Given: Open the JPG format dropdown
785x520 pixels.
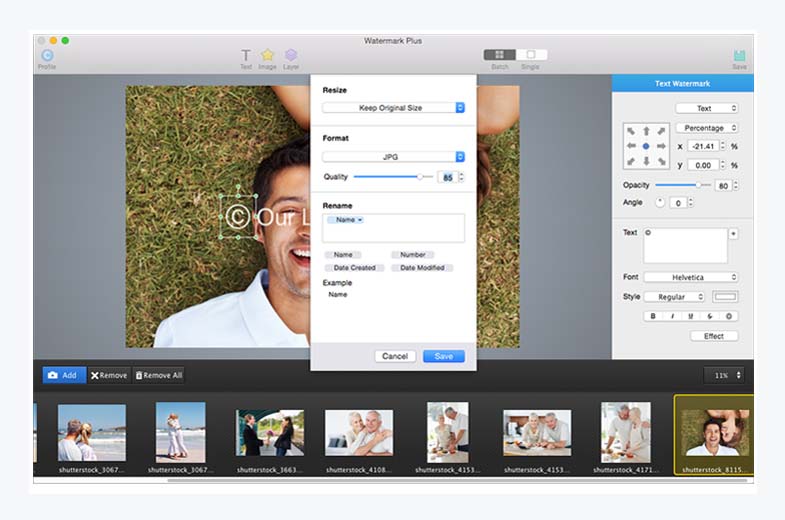Looking at the screenshot, I should (393, 156).
